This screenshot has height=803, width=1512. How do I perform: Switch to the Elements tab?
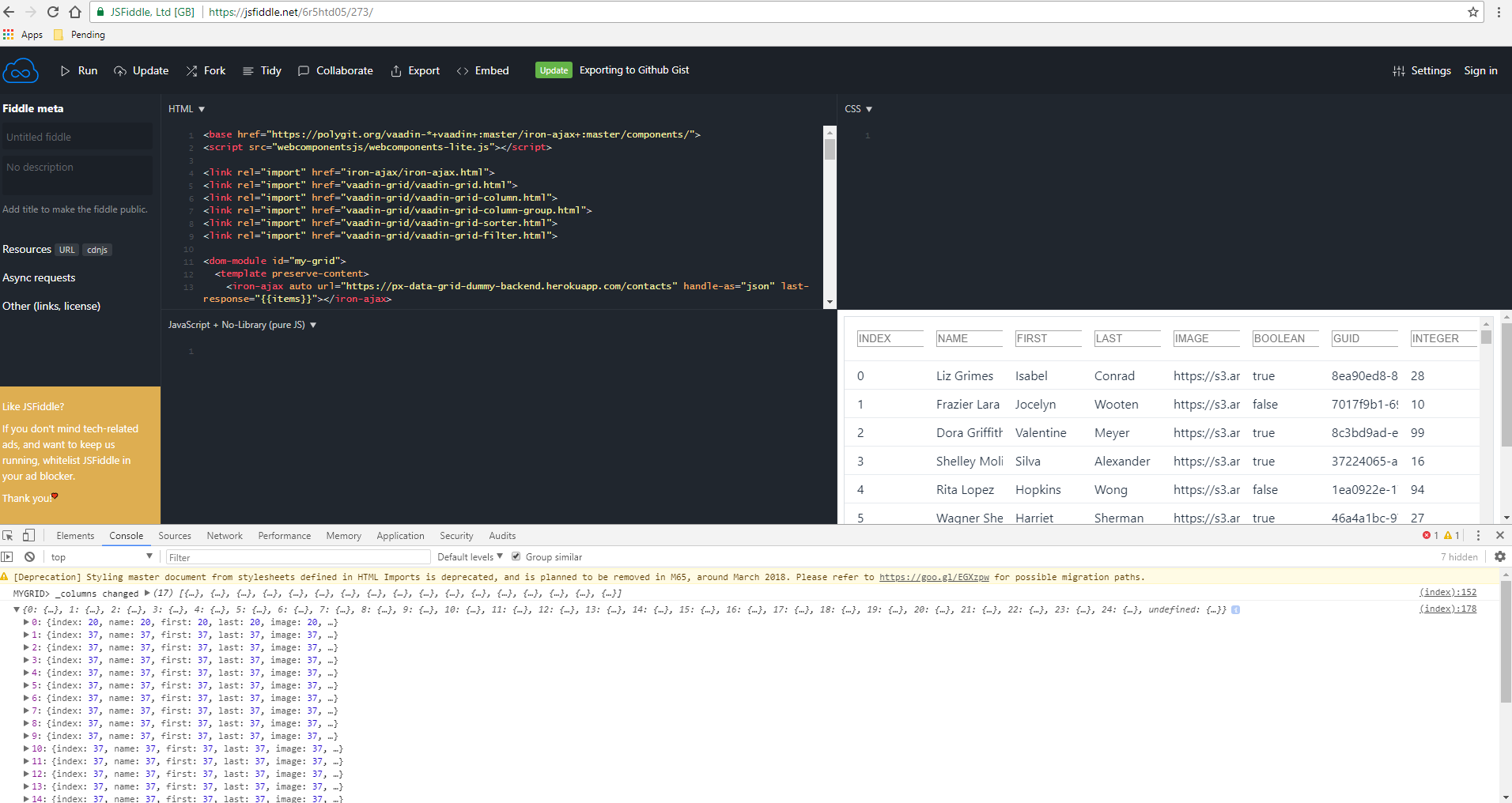(x=75, y=536)
